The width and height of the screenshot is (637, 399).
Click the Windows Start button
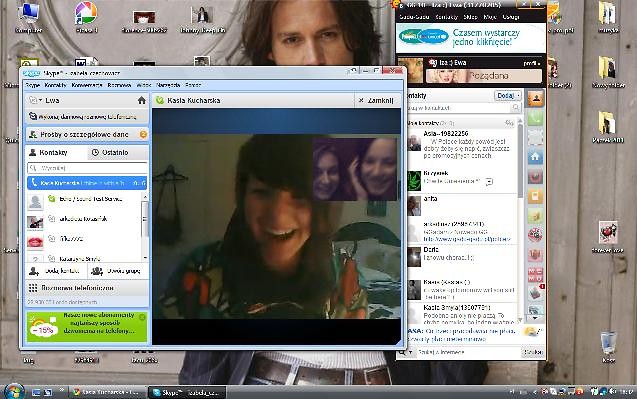pos(14,391)
